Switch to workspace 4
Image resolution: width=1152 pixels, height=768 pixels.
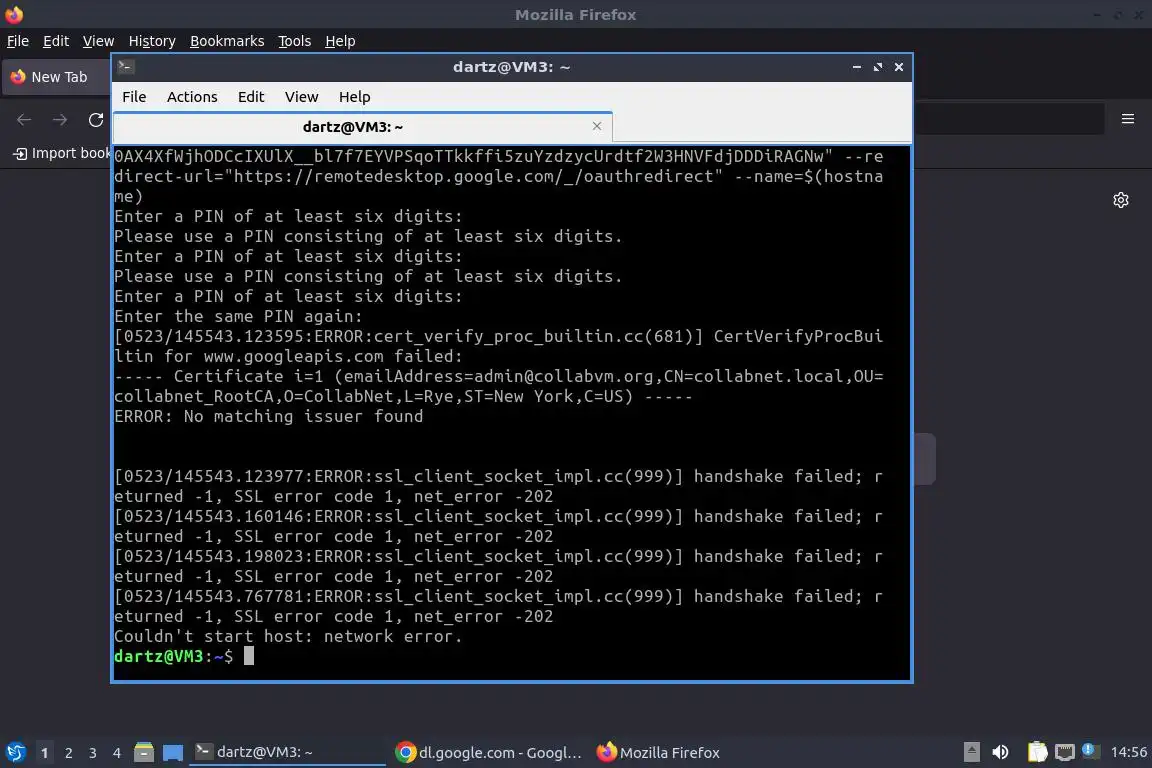[x=116, y=753]
